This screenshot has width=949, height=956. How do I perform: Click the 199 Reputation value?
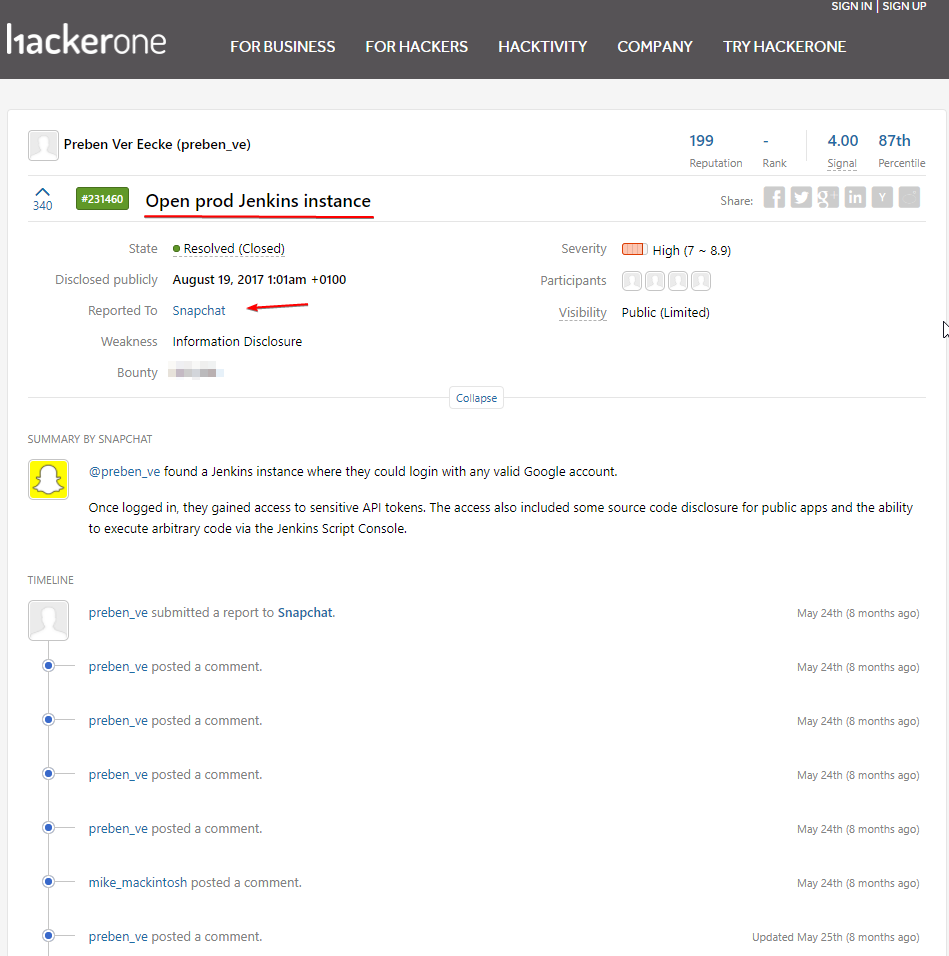pos(702,141)
